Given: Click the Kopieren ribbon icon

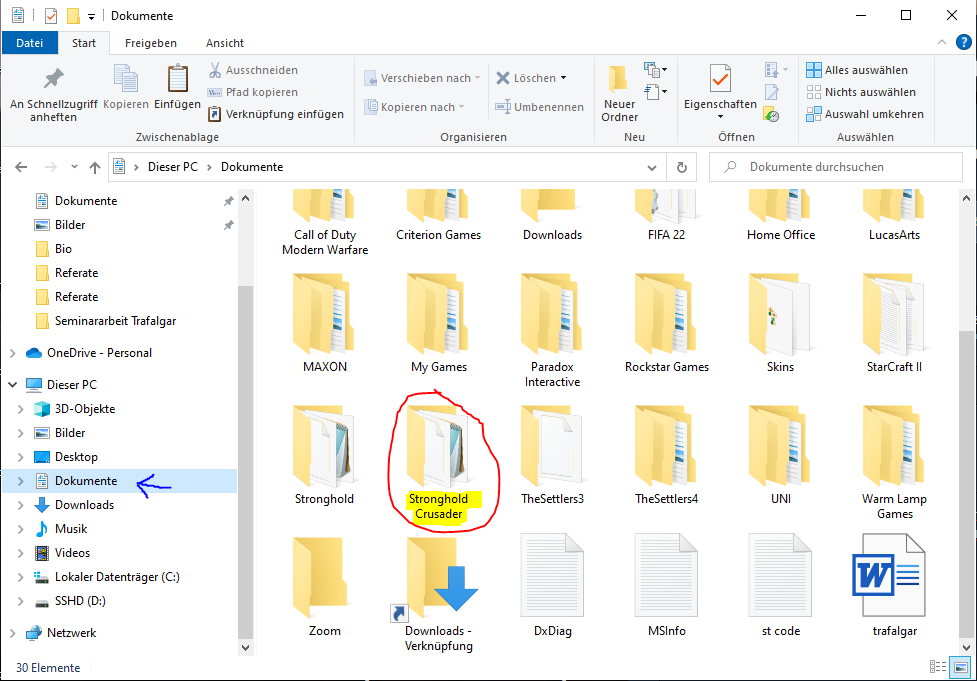Looking at the screenshot, I should point(126,87).
